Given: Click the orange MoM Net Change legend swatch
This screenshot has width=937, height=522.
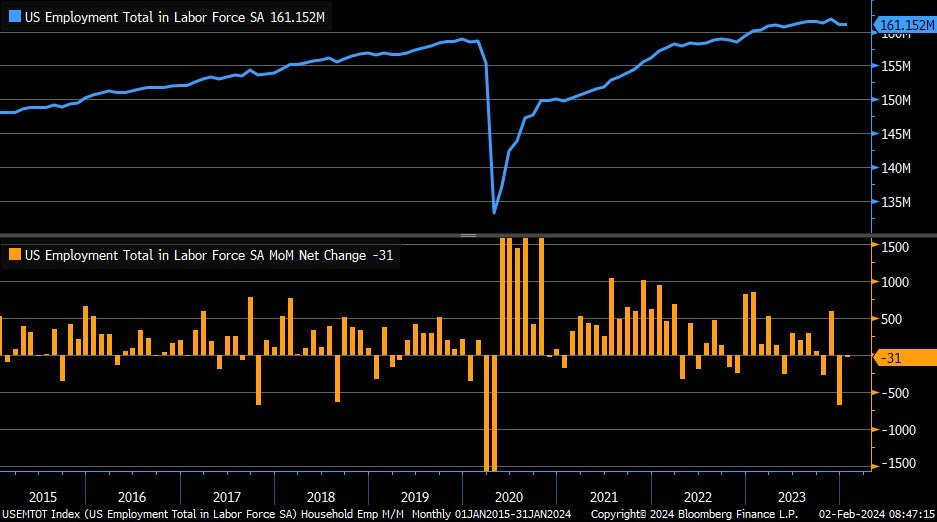Looking at the screenshot, I should coord(15,255).
